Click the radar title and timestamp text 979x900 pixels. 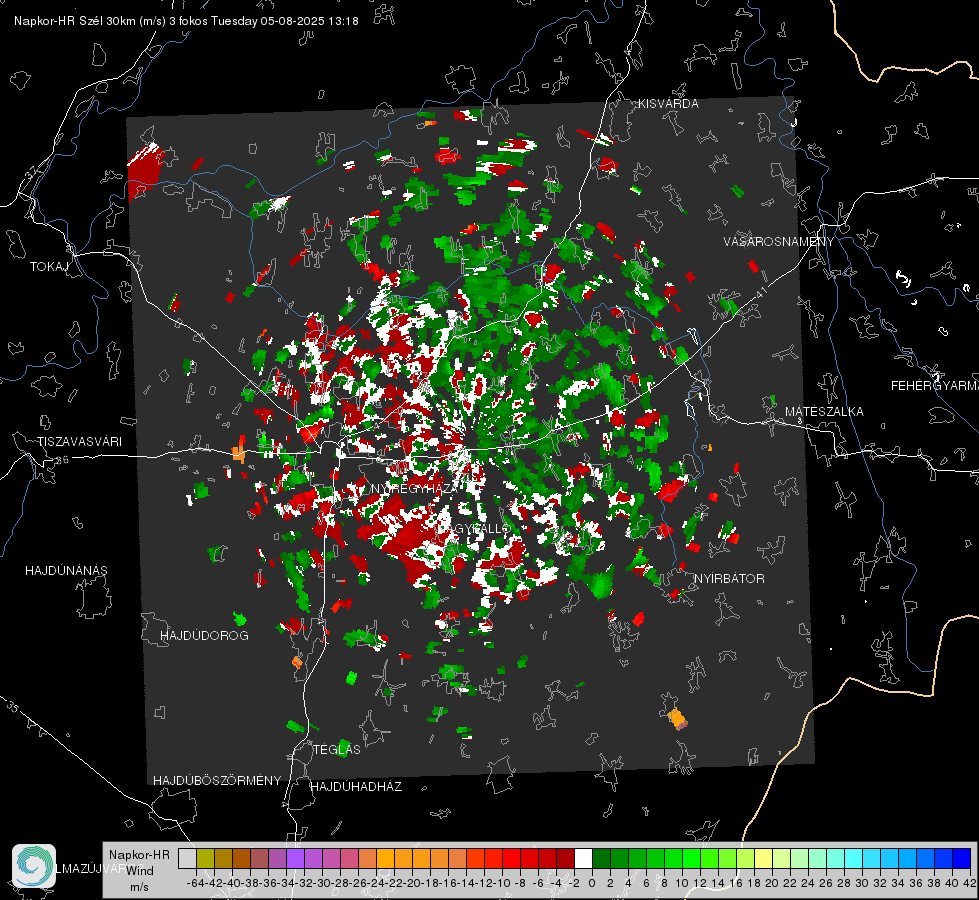click(186, 21)
